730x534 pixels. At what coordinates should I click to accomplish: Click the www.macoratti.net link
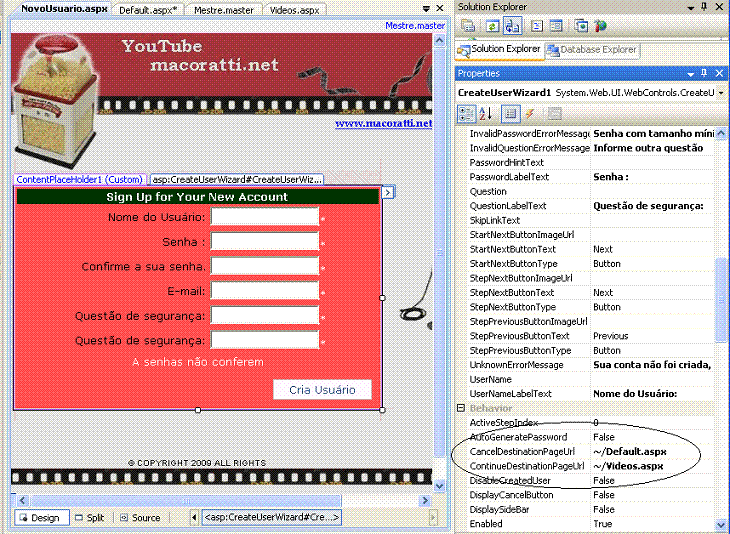coord(384,123)
